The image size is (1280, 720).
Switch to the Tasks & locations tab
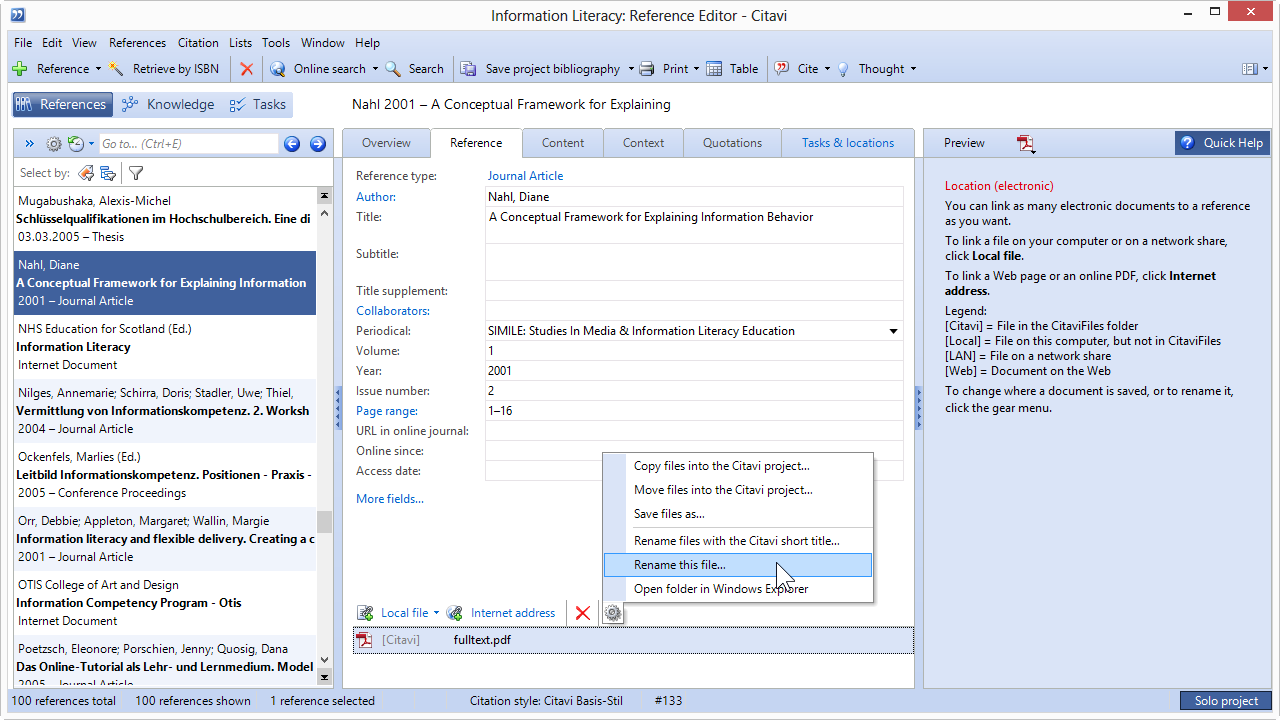[848, 143]
